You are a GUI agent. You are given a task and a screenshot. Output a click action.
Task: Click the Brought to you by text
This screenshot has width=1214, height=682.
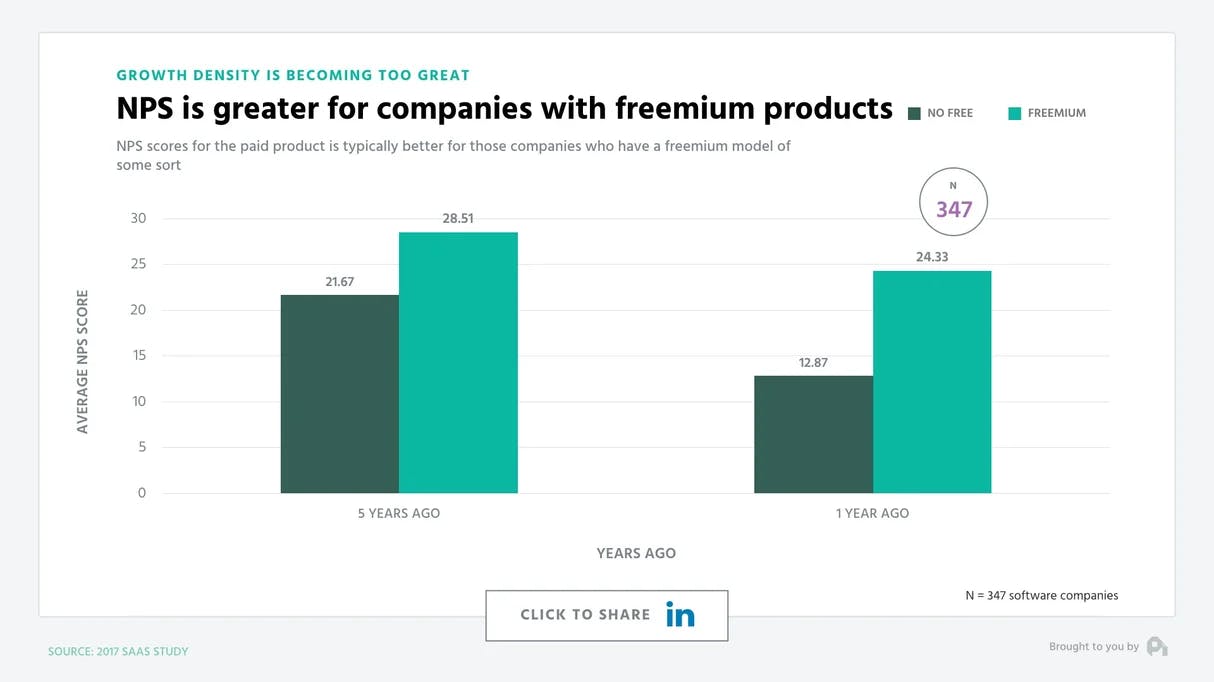pos(1093,647)
